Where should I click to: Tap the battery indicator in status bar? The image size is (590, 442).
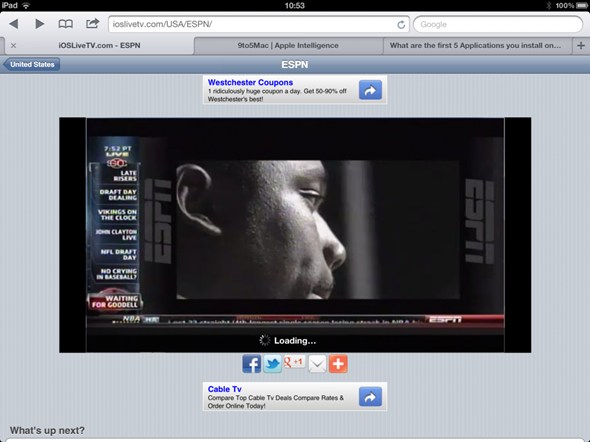pyautogui.click(x=581, y=5)
